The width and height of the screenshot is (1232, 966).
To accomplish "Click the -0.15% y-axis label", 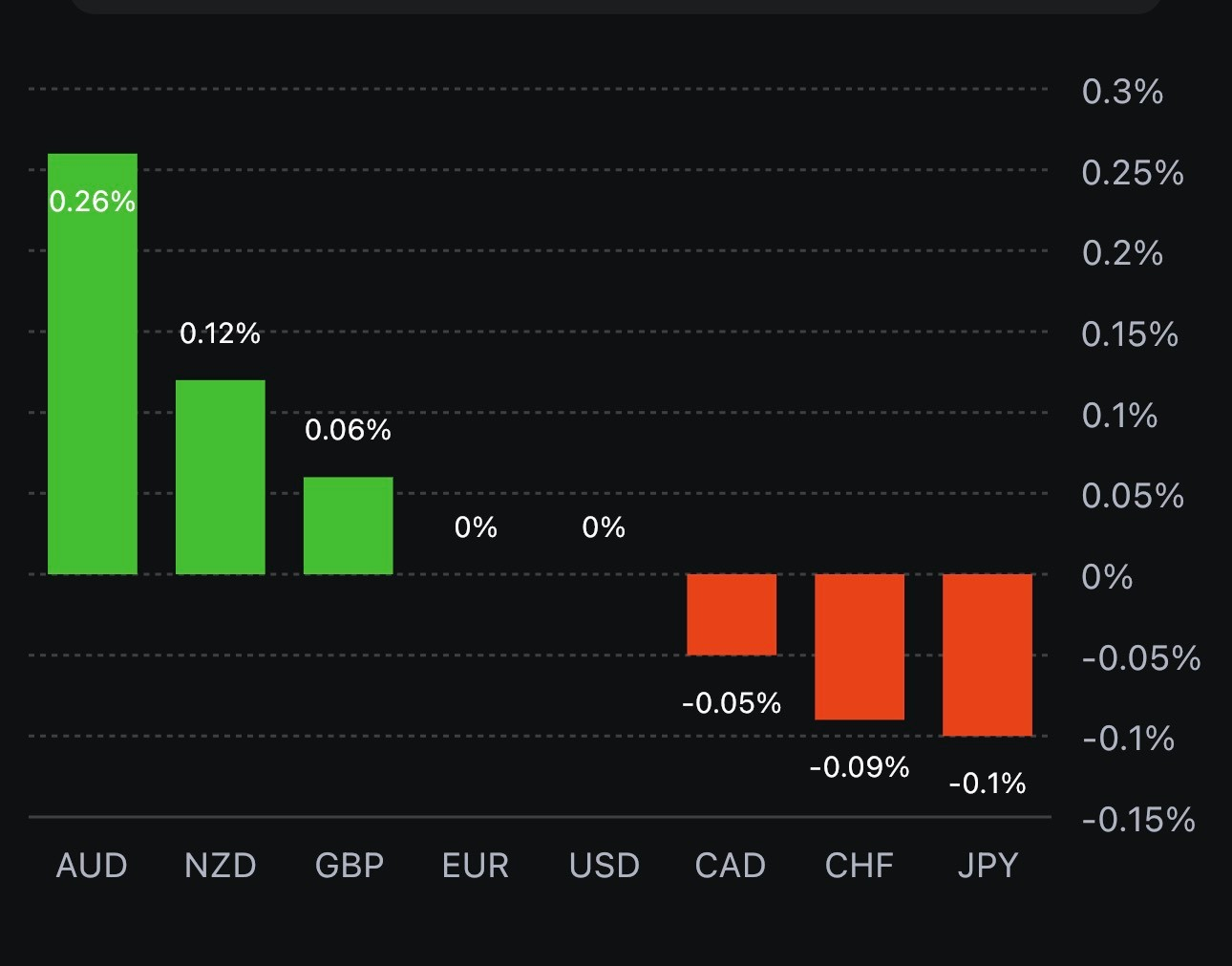I will (1138, 820).
